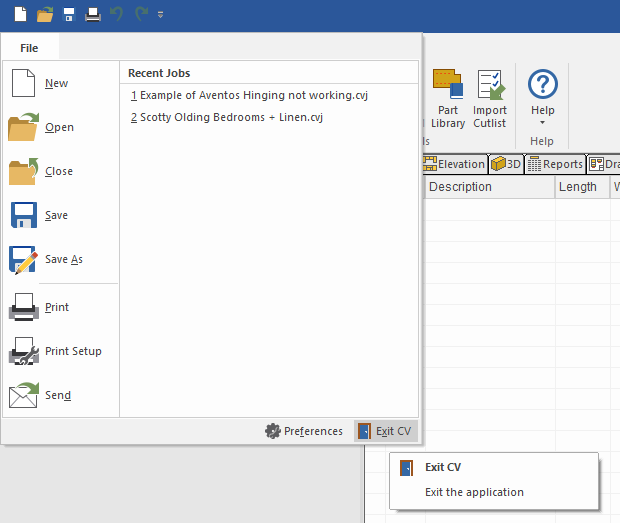This screenshot has width=620, height=523.
Task: Switch to the Reports tab
Action: pyautogui.click(x=555, y=164)
